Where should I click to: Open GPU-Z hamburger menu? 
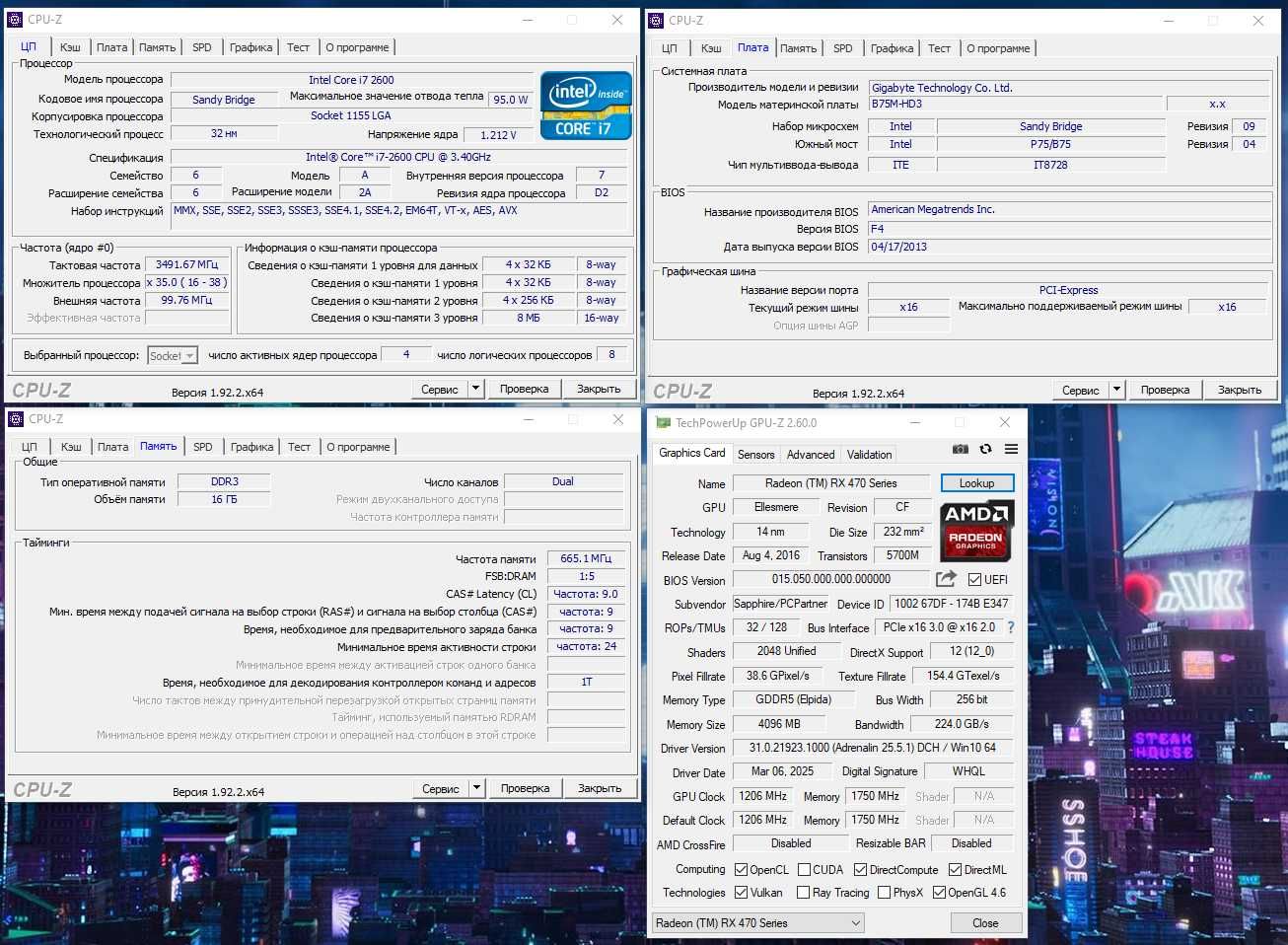[x=1011, y=449]
